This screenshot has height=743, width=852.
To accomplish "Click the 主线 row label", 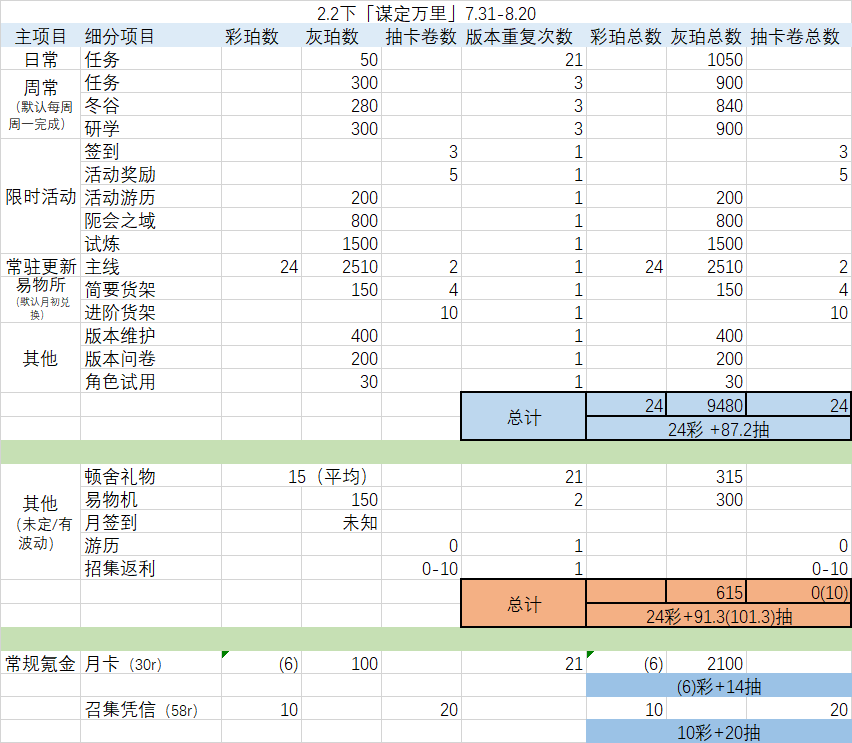I will [151, 266].
